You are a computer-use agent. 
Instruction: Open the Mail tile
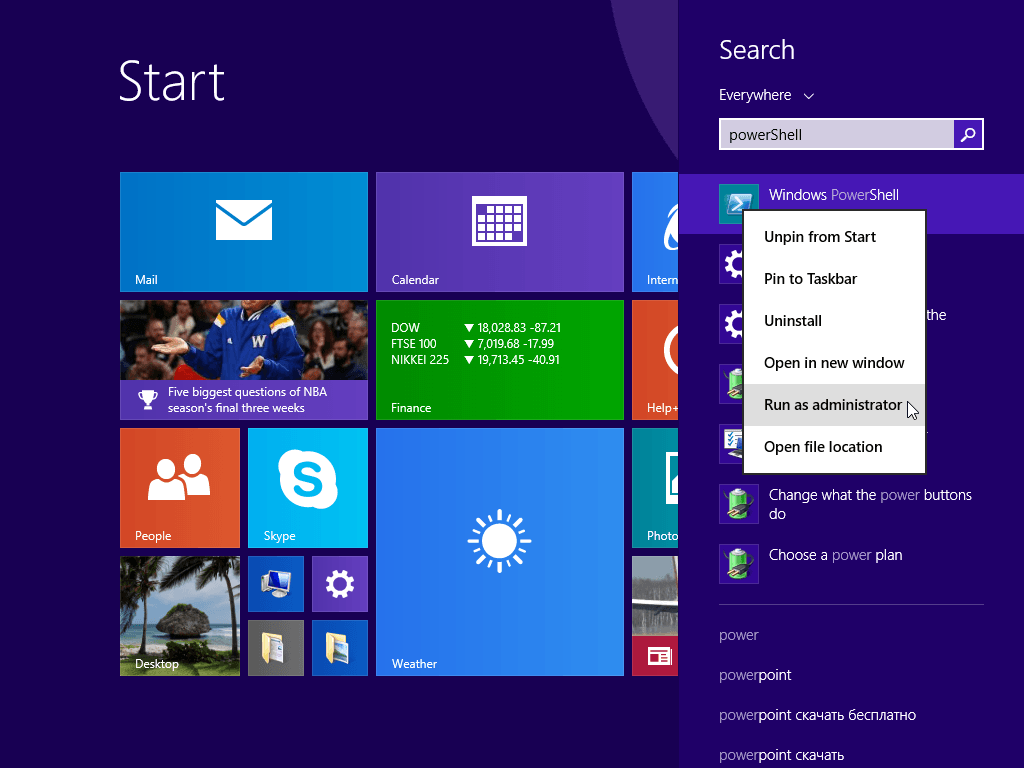[x=243, y=231]
